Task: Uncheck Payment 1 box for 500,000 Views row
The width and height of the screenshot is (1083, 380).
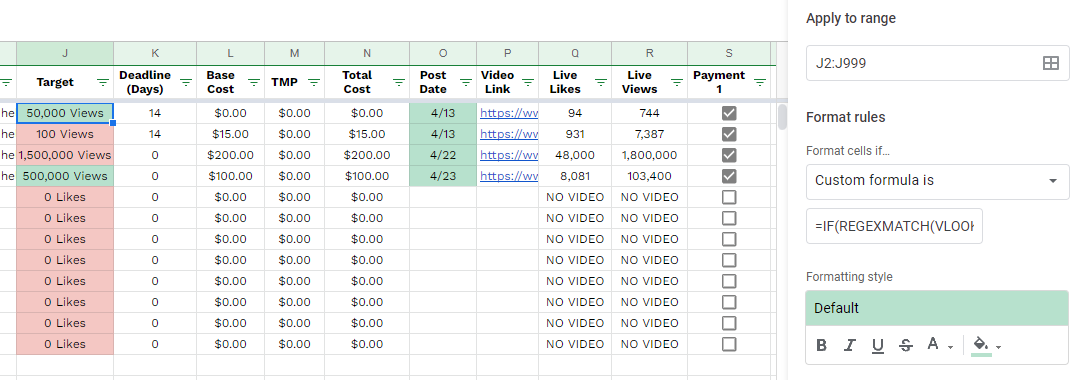Action: tap(729, 175)
